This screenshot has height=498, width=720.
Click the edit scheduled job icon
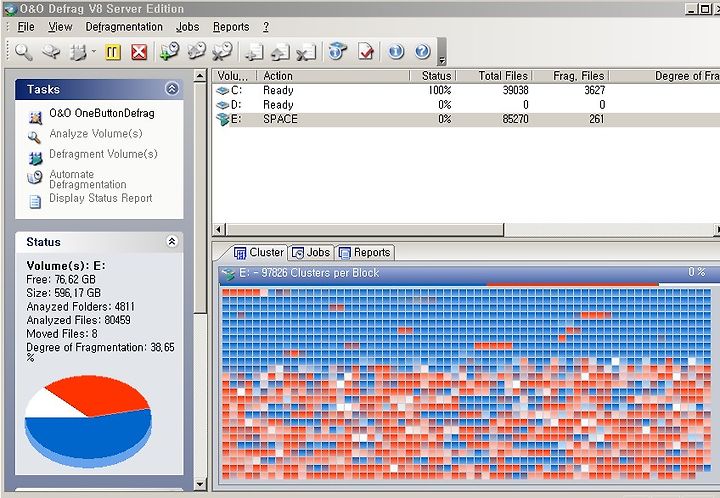[196, 51]
